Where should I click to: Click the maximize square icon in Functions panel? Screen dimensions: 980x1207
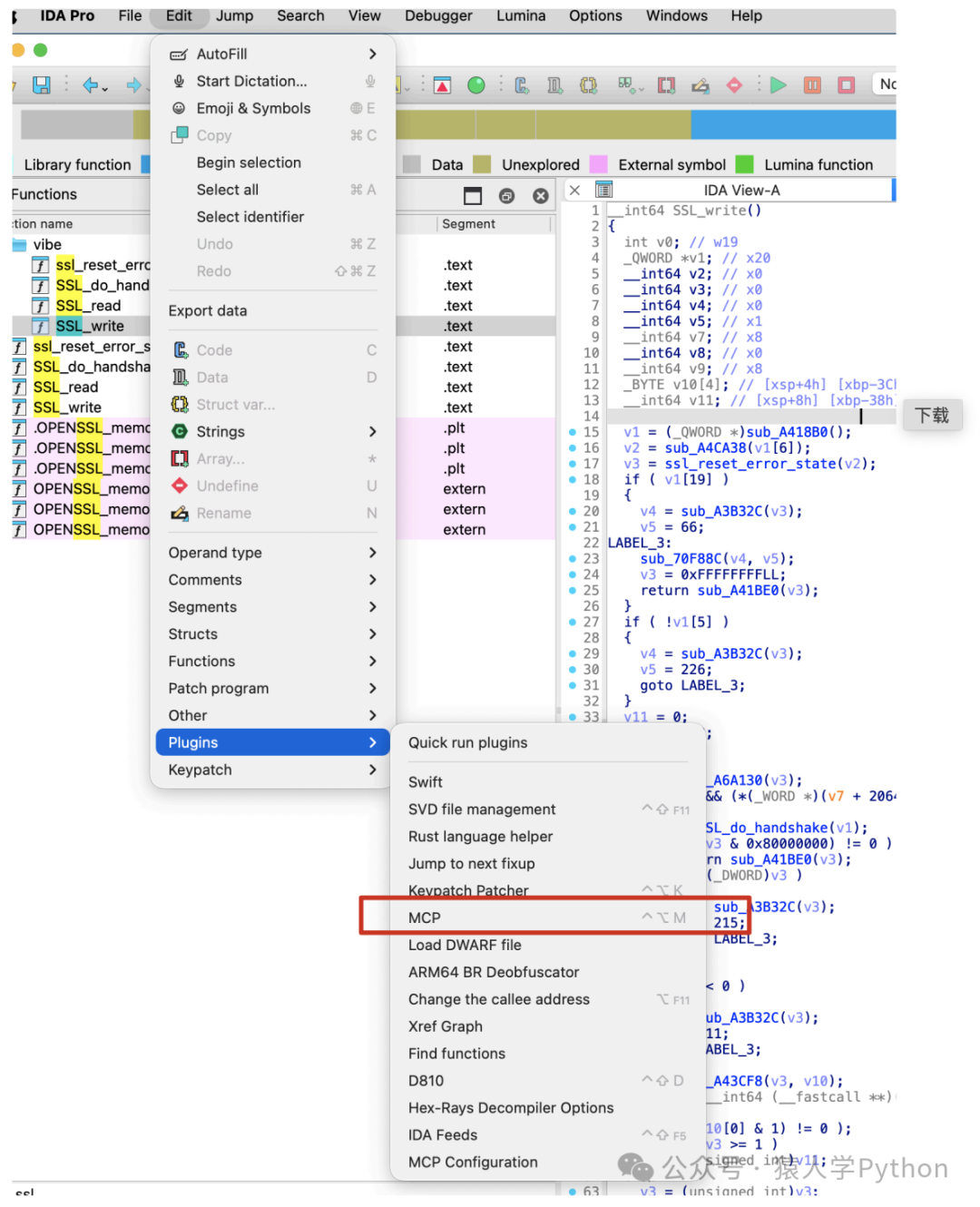click(473, 196)
